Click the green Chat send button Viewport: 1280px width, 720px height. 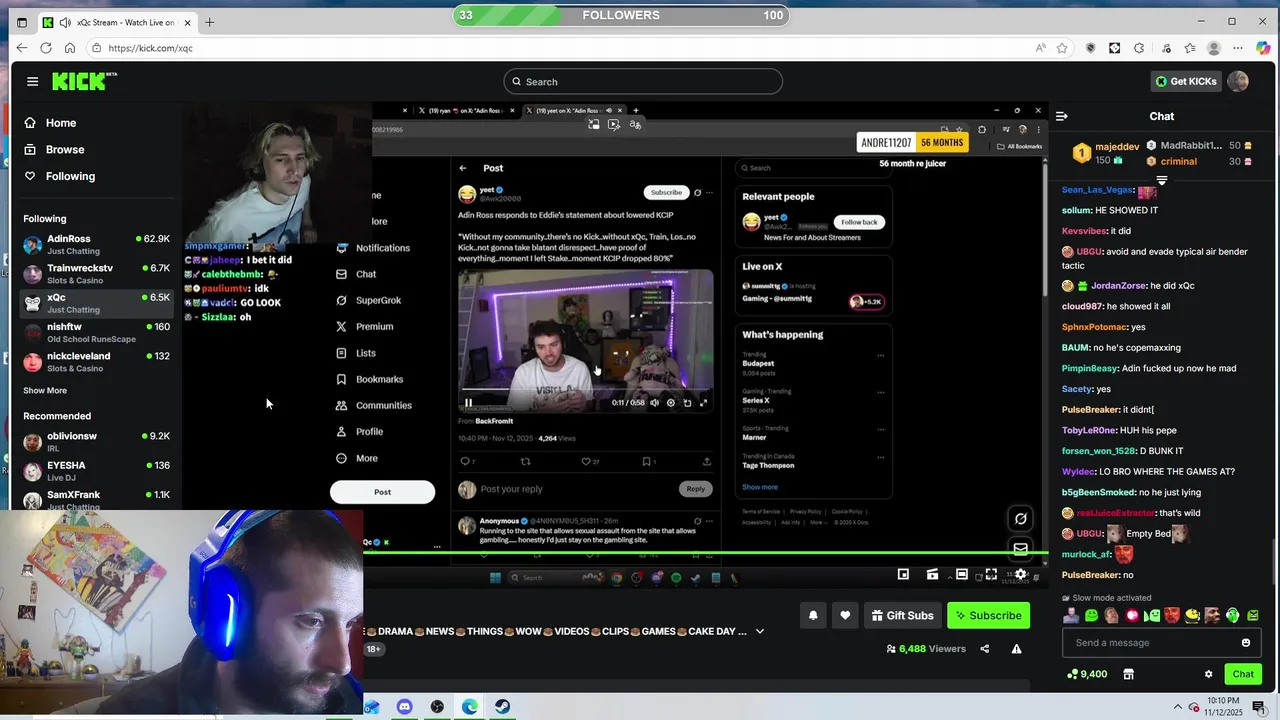1243,674
